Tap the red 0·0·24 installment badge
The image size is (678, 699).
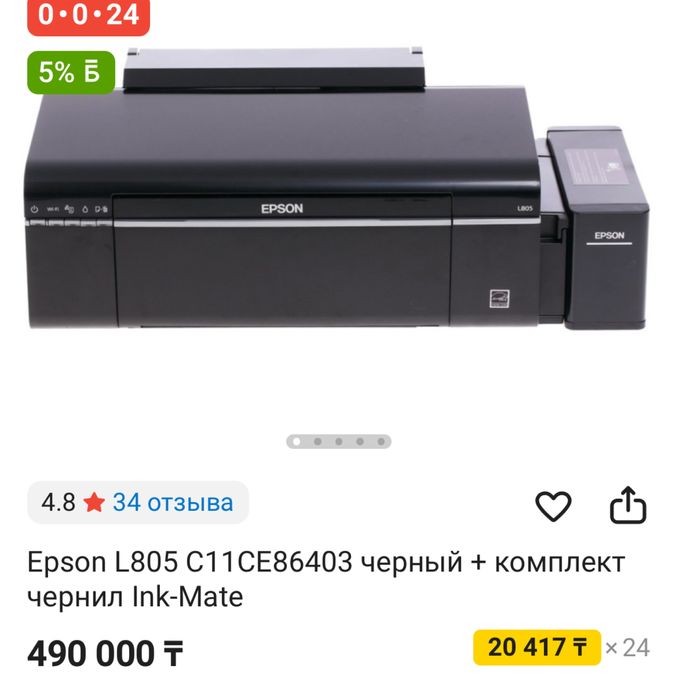tap(88, 16)
